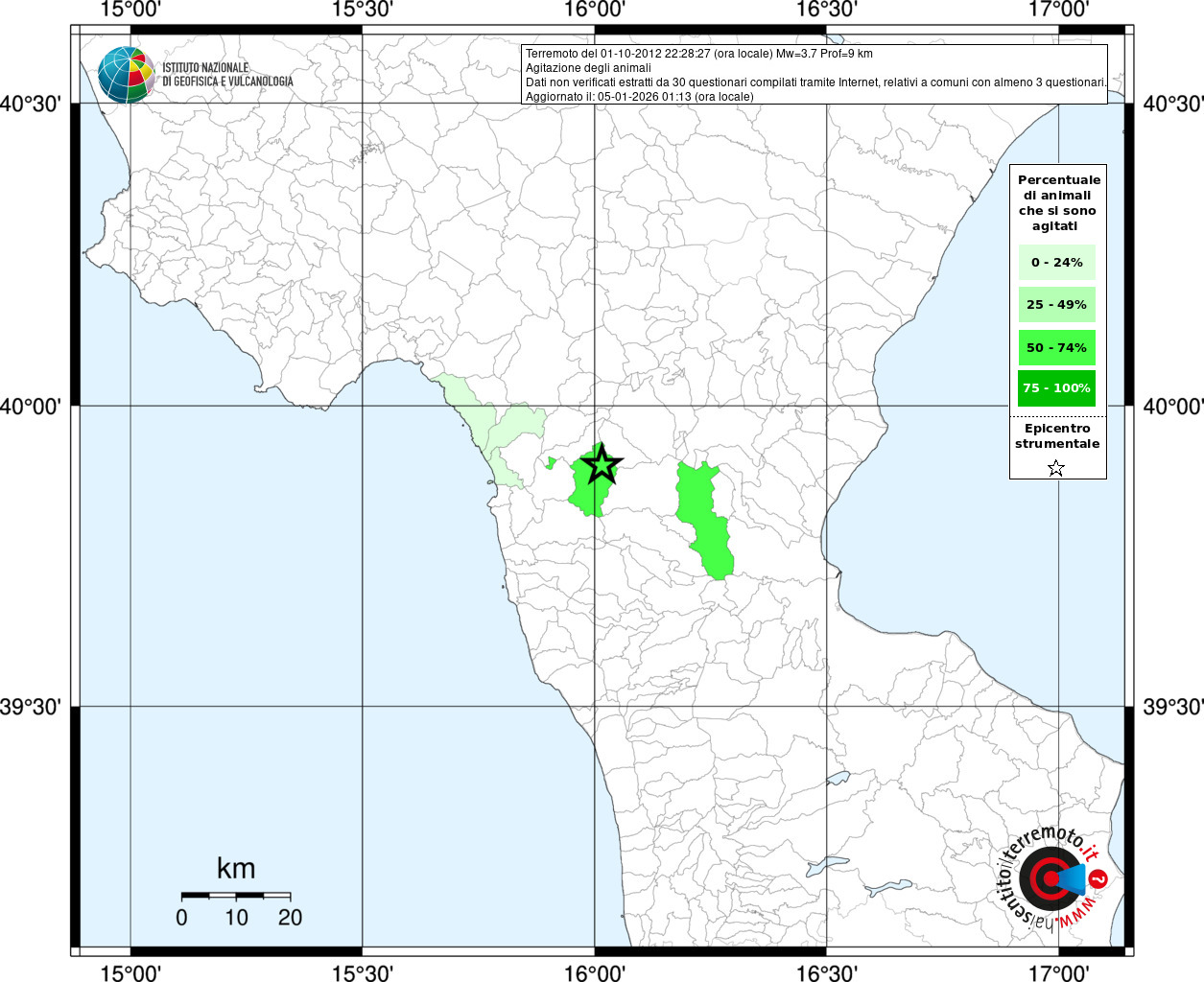Click the 'km' scale bar label
The height and width of the screenshot is (982, 1204).
click(x=236, y=868)
